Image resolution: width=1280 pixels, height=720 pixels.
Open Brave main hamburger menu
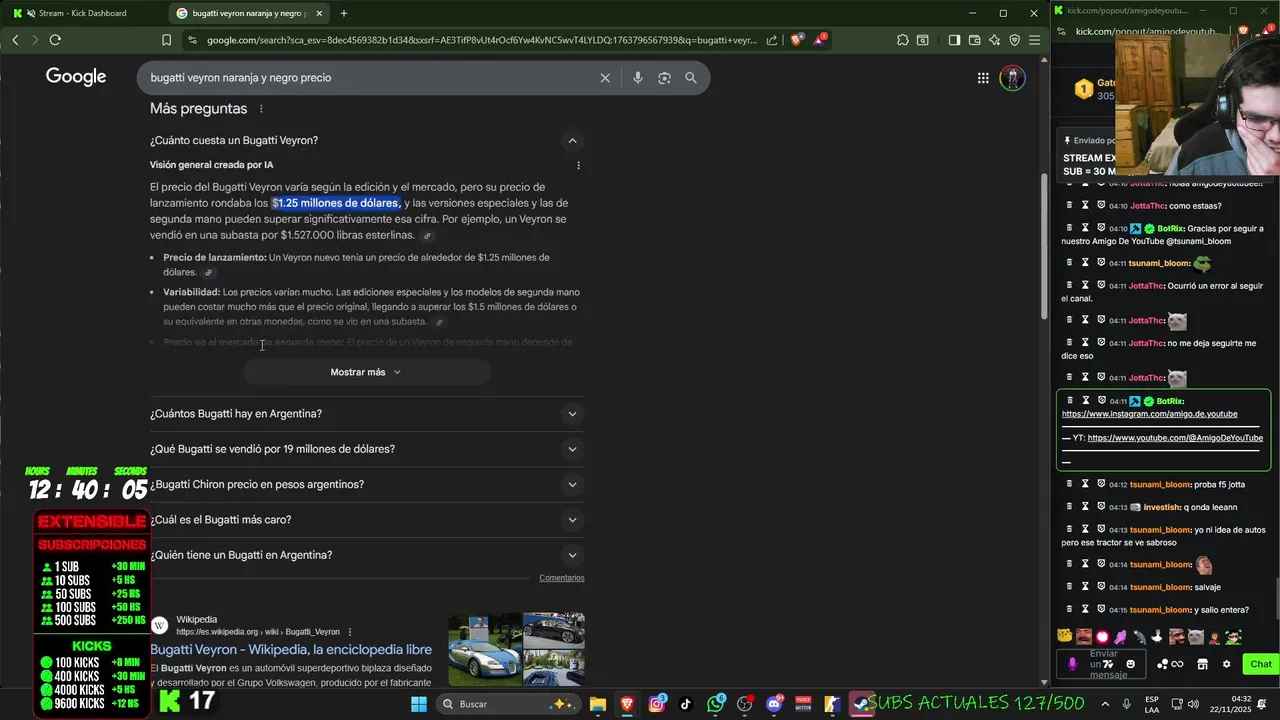[x=1035, y=40]
